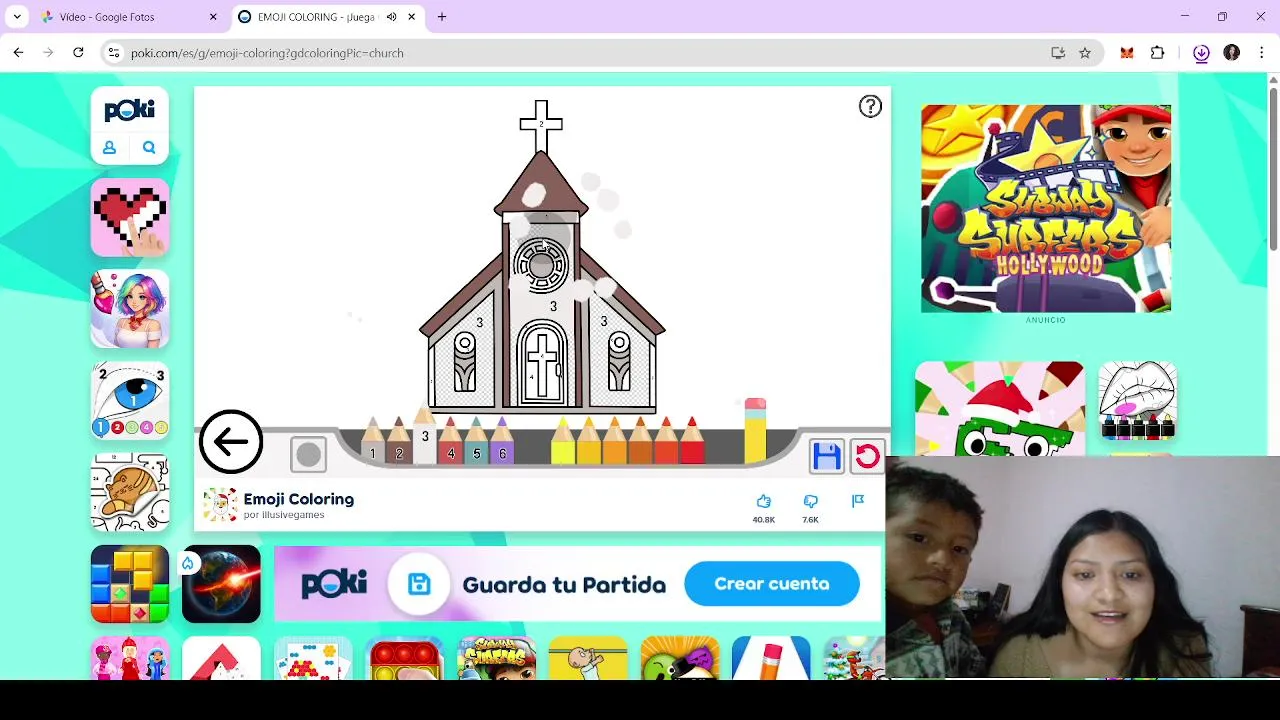Select white pencil number 3
1280x720 pixels.
pyautogui.click(x=424, y=435)
